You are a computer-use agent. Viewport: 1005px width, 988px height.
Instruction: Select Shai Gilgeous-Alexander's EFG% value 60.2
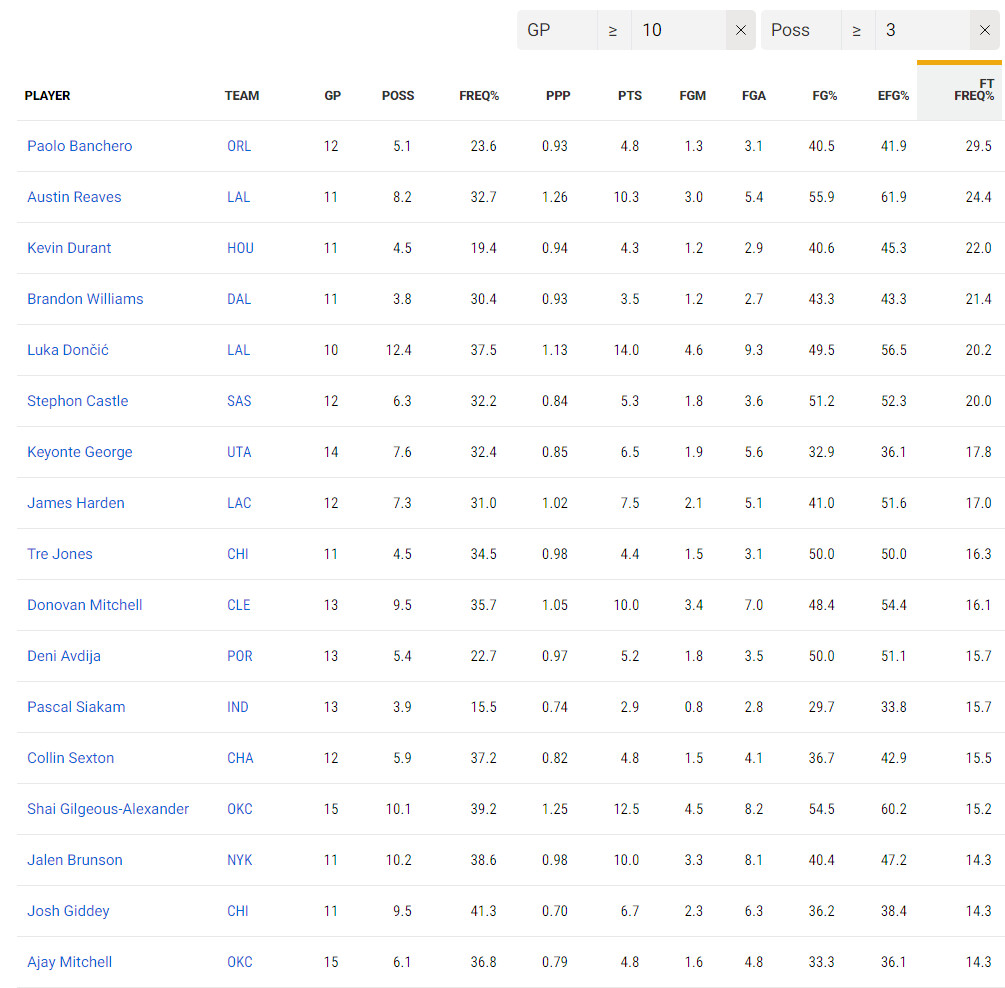coord(893,809)
